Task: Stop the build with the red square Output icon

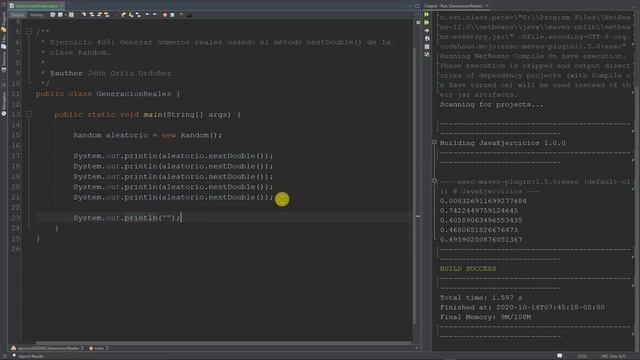Action: (427, 47)
